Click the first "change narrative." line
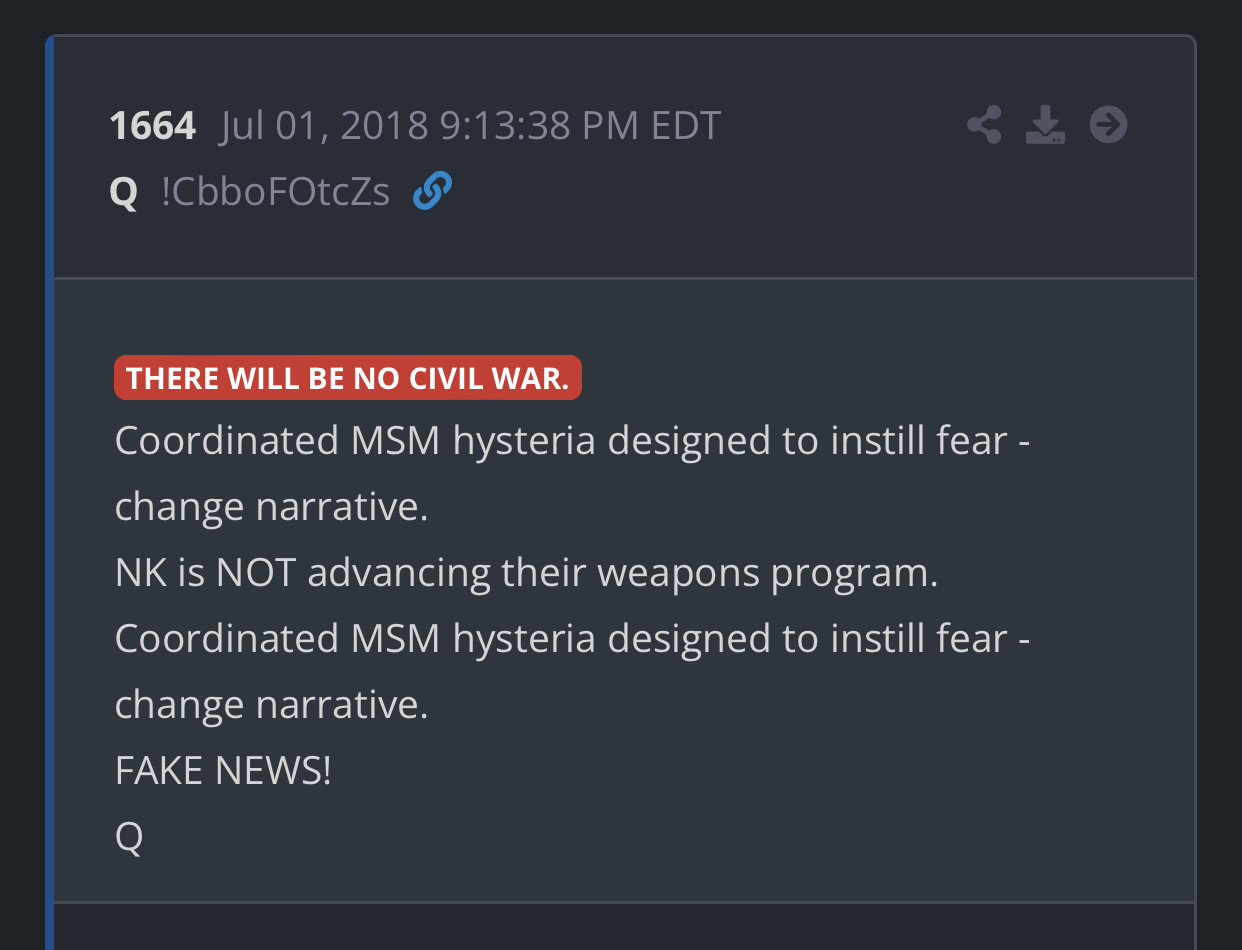The height and width of the screenshot is (950, 1242). coord(271,507)
